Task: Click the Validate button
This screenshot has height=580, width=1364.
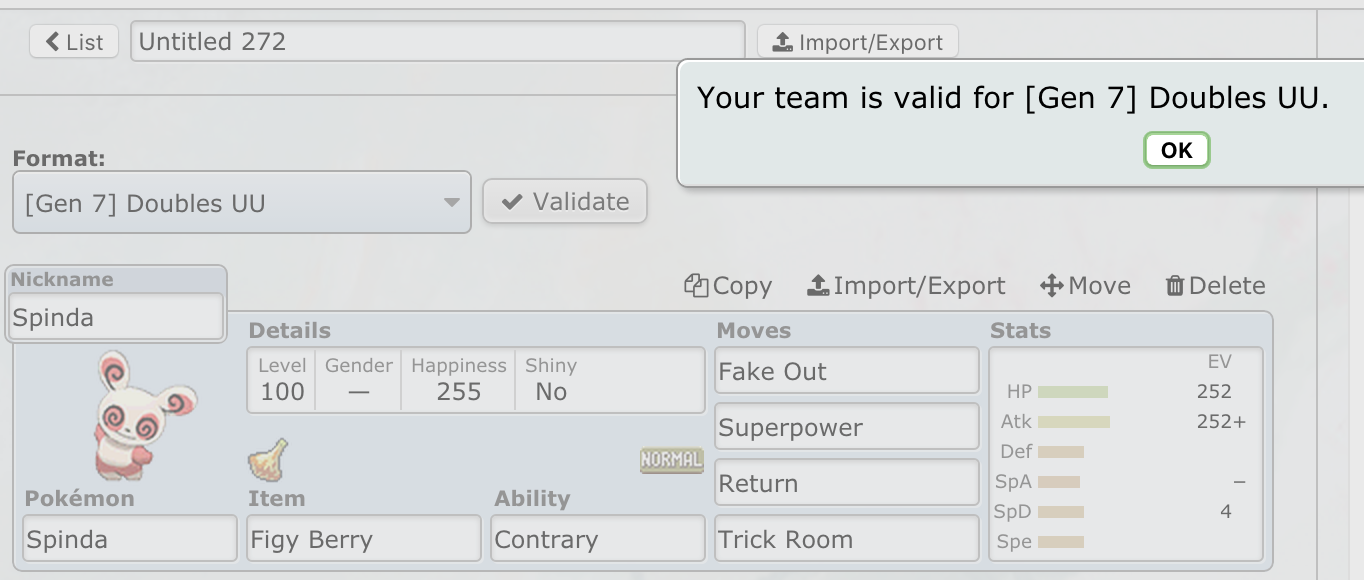Action: click(x=565, y=202)
